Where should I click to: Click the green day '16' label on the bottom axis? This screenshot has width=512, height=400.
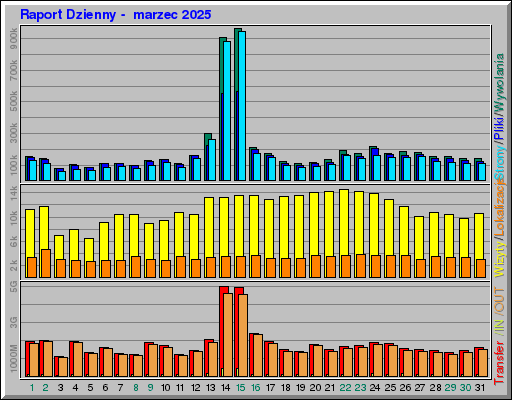click(x=255, y=388)
